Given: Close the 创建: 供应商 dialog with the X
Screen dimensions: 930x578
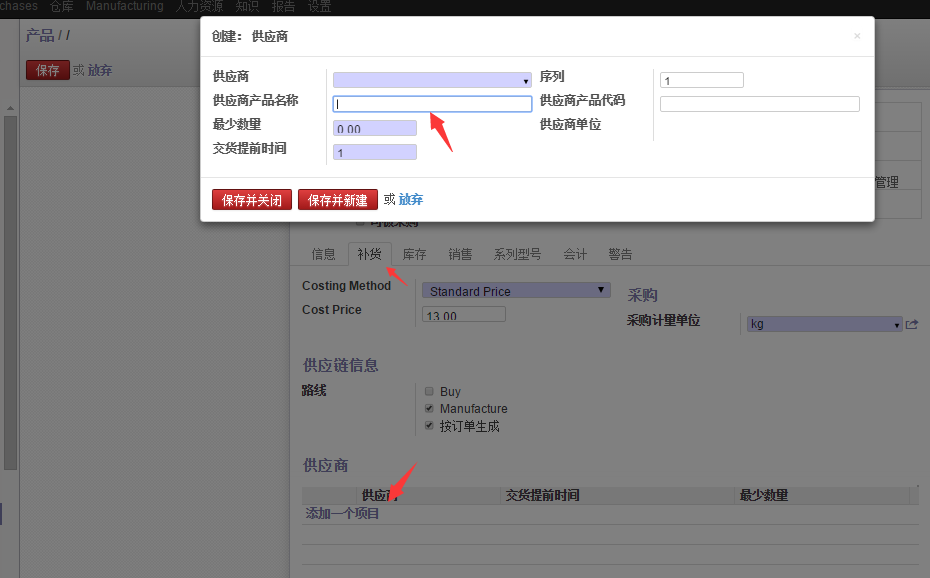Looking at the screenshot, I should (x=856, y=36).
